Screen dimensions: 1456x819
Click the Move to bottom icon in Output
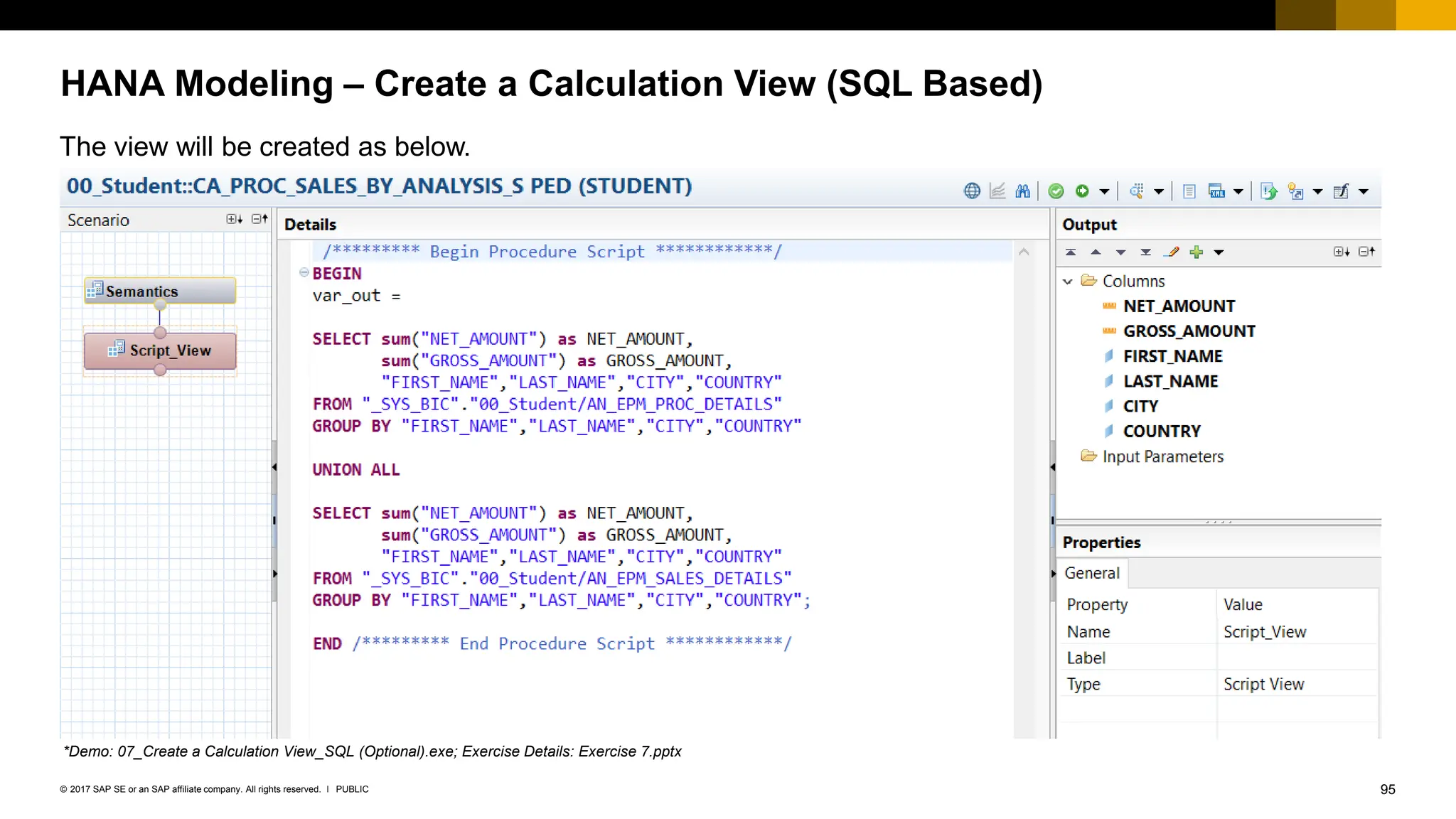coord(1145,252)
